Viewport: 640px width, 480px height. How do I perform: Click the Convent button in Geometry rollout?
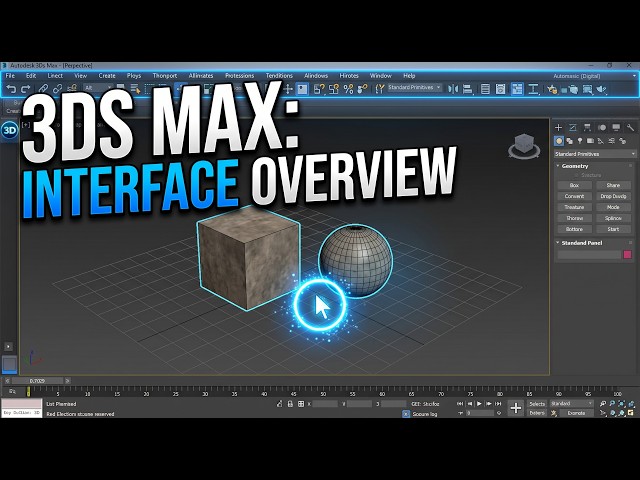point(574,196)
